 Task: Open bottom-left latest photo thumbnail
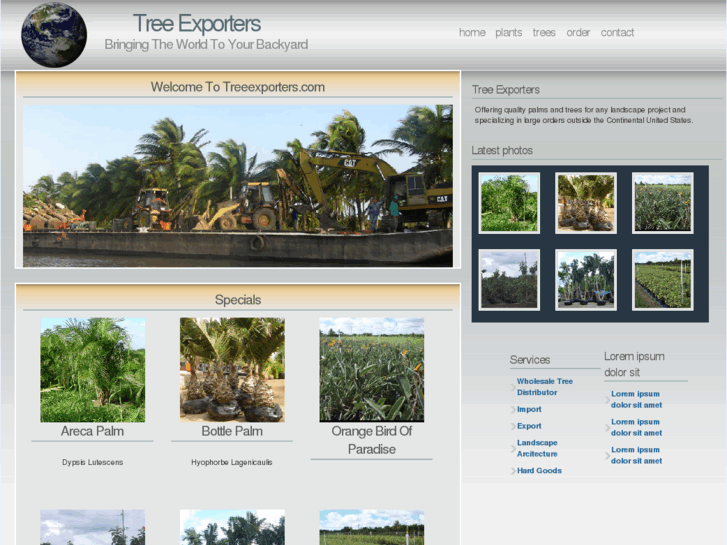509,280
